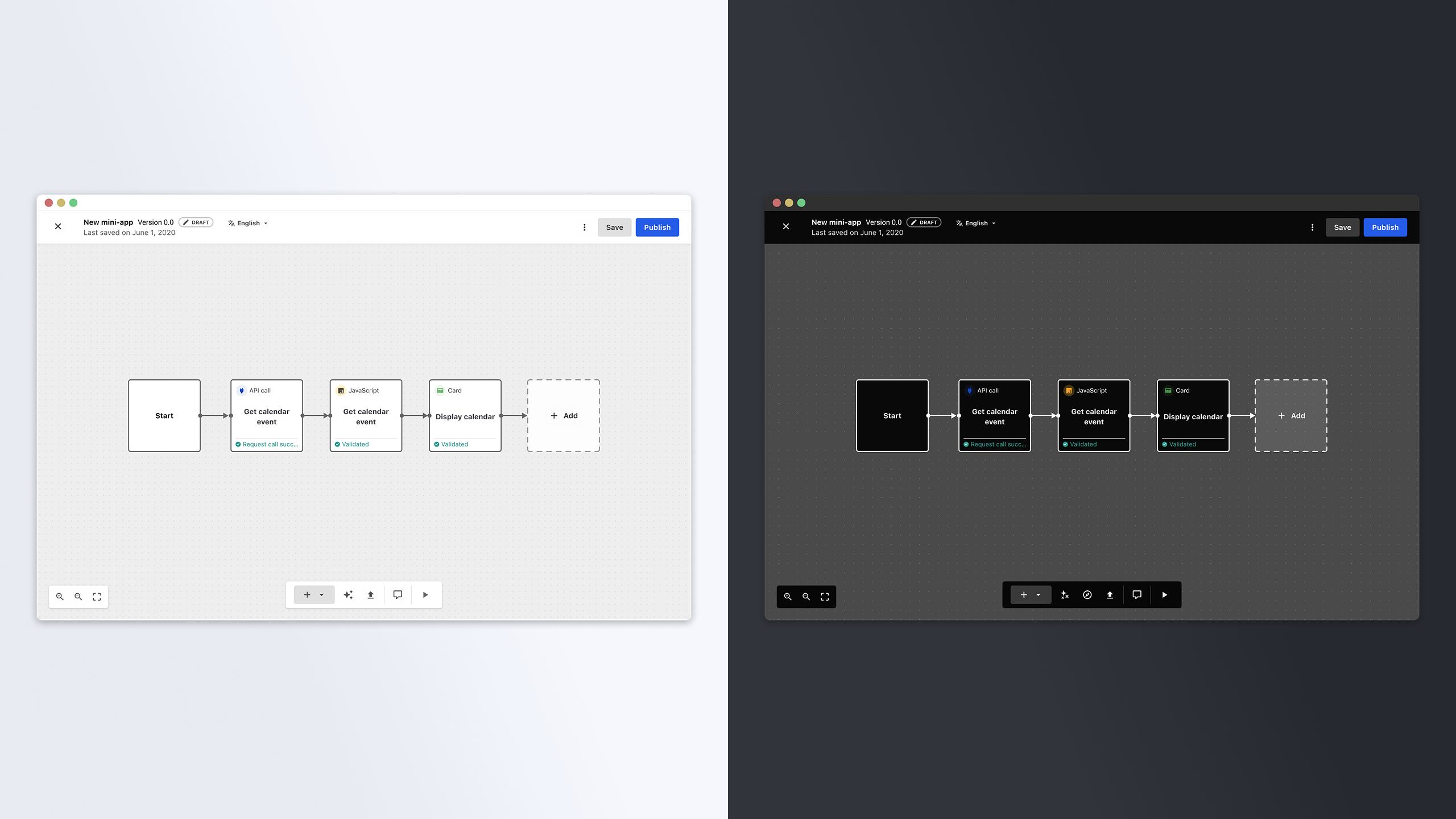Image resolution: width=1456 pixels, height=819 pixels.
Task: Click sparkle auto-layout icon in light toolbar
Action: click(348, 595)
